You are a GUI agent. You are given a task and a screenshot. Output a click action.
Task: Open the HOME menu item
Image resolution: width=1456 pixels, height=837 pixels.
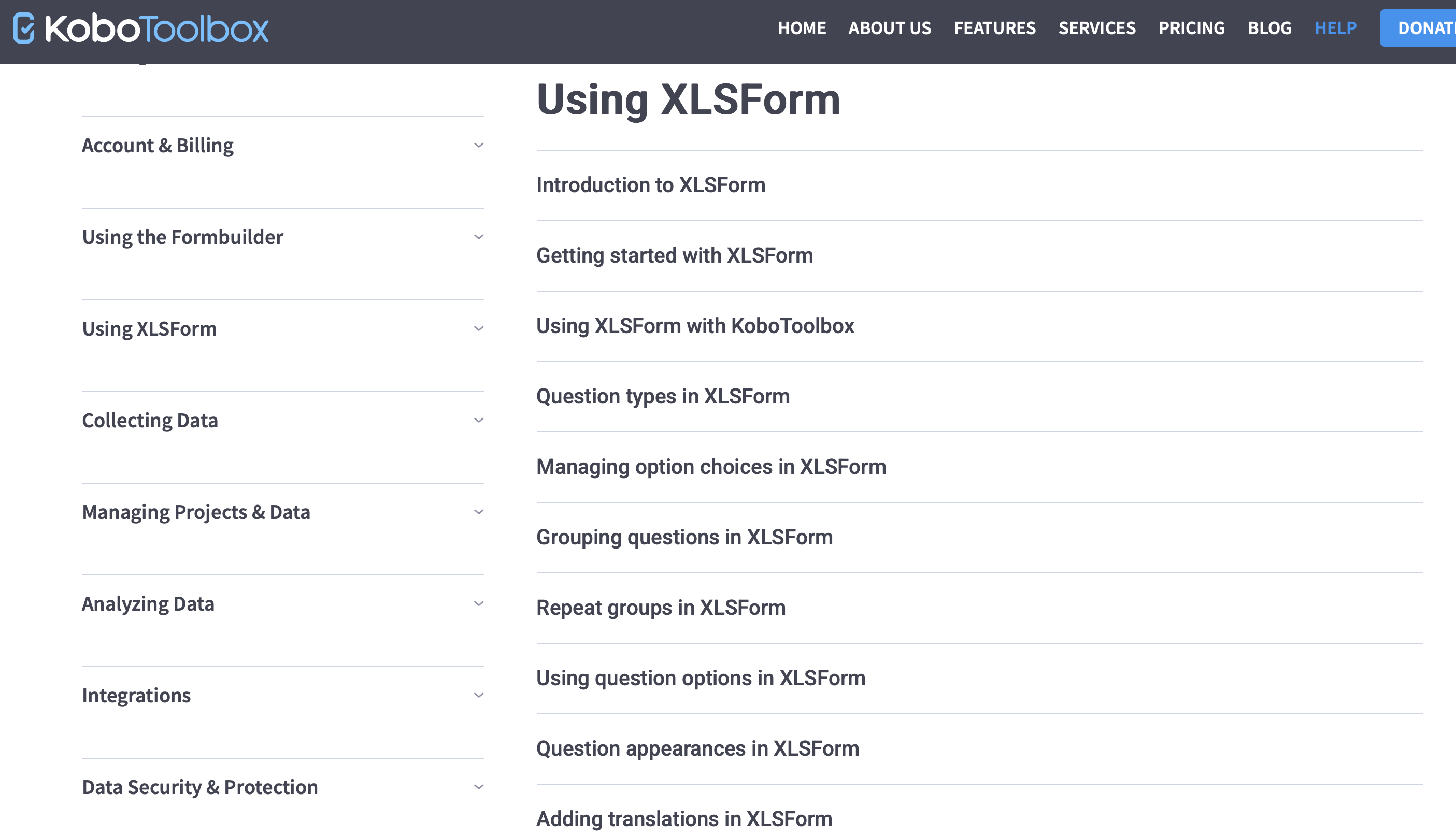pyautogui.click(x=802, y=27)
